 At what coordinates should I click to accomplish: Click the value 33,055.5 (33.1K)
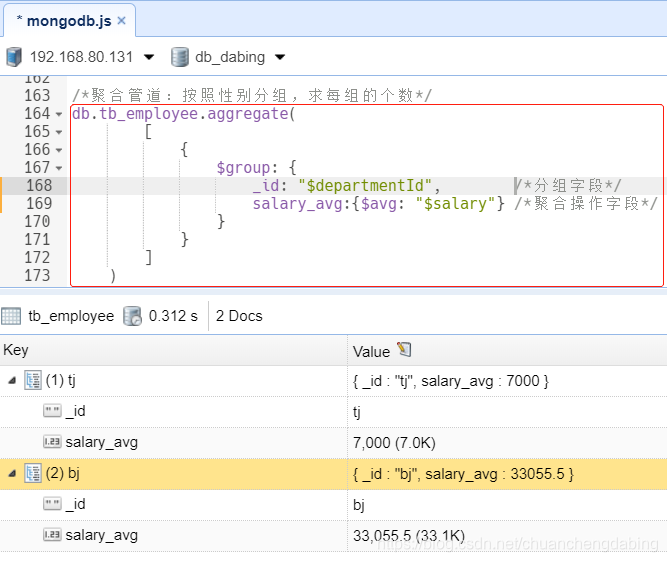(x=409, y=536)
